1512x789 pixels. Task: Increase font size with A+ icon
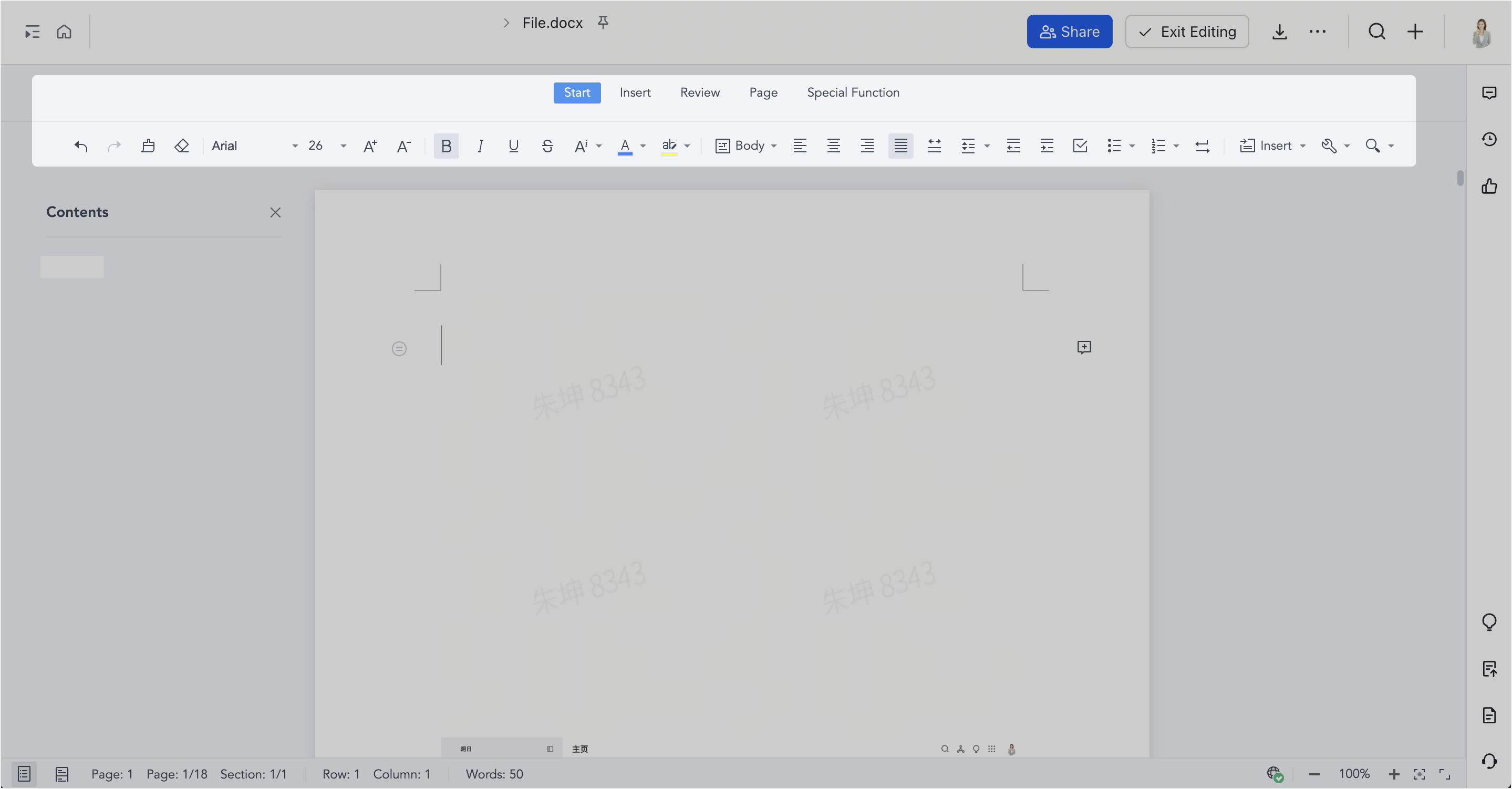coord(370,146)
